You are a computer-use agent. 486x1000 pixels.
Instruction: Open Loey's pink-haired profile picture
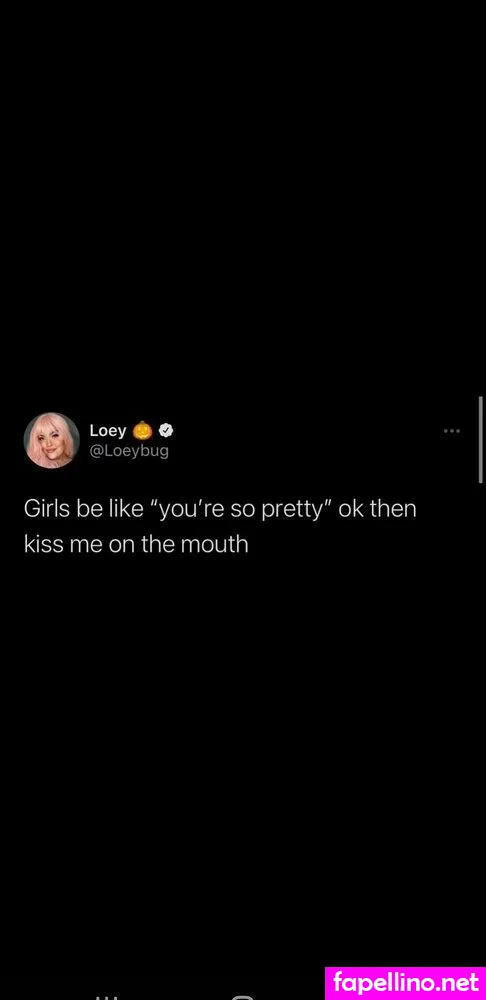click(51, 440)
